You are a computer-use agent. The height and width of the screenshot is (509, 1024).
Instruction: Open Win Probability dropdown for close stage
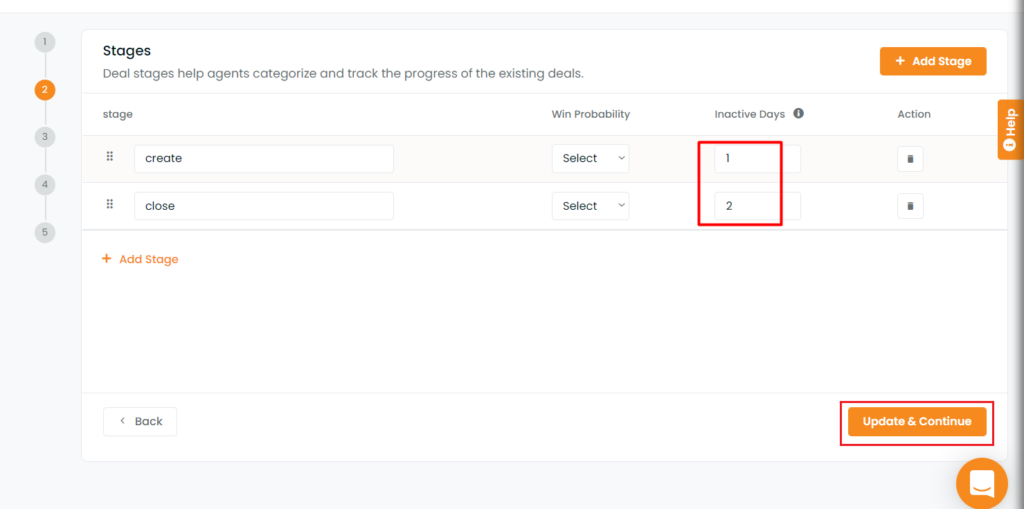pyautogui.click(x=590, y=206)
